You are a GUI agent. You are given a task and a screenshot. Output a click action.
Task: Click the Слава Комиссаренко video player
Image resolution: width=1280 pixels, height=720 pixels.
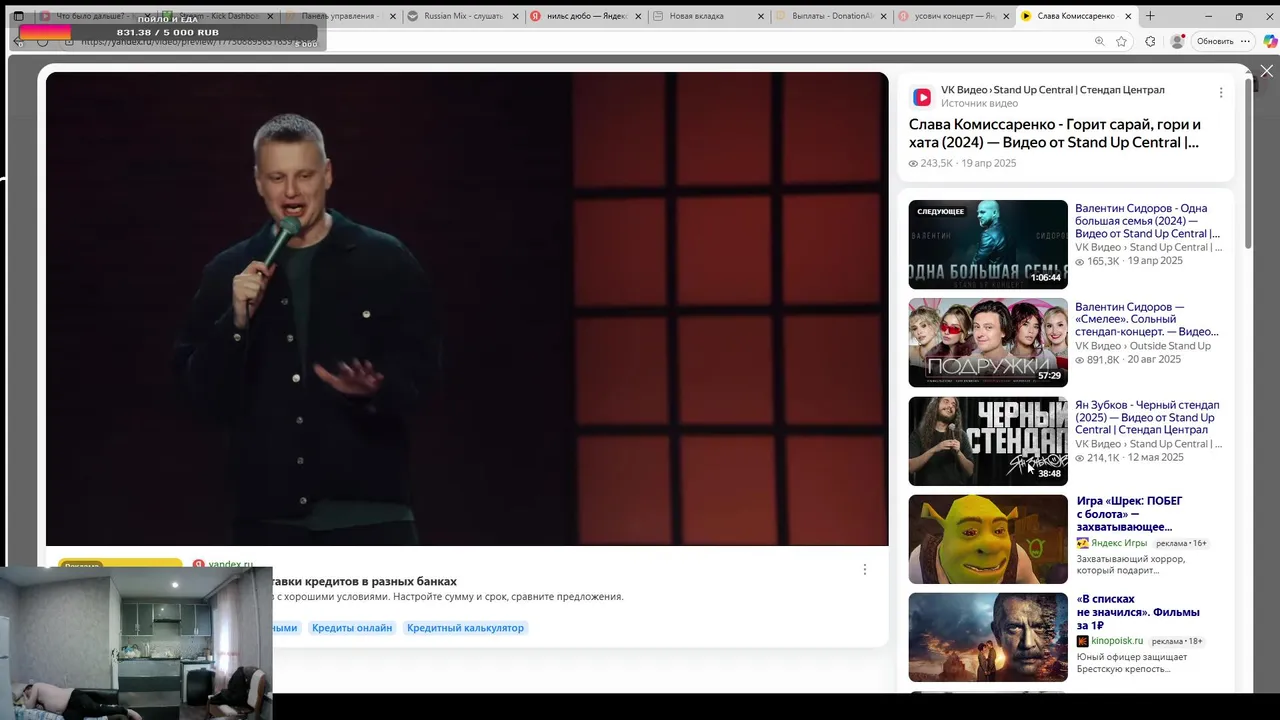467,309
